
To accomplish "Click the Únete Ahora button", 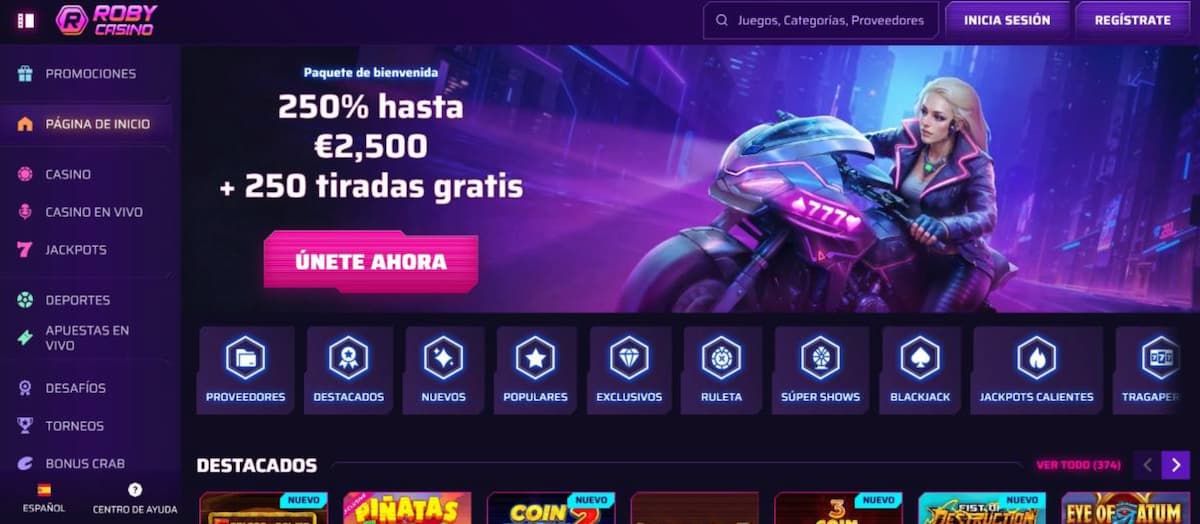I will [371, 262].
